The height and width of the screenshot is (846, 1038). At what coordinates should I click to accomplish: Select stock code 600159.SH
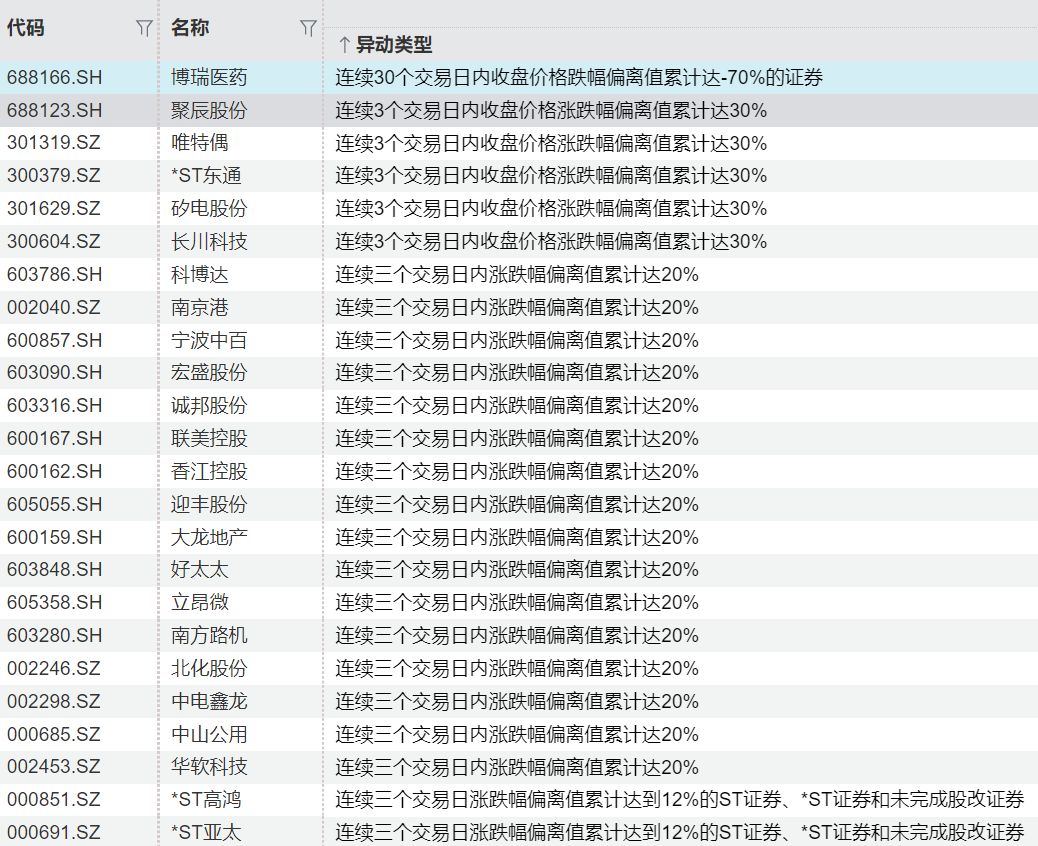click(55, 538)
